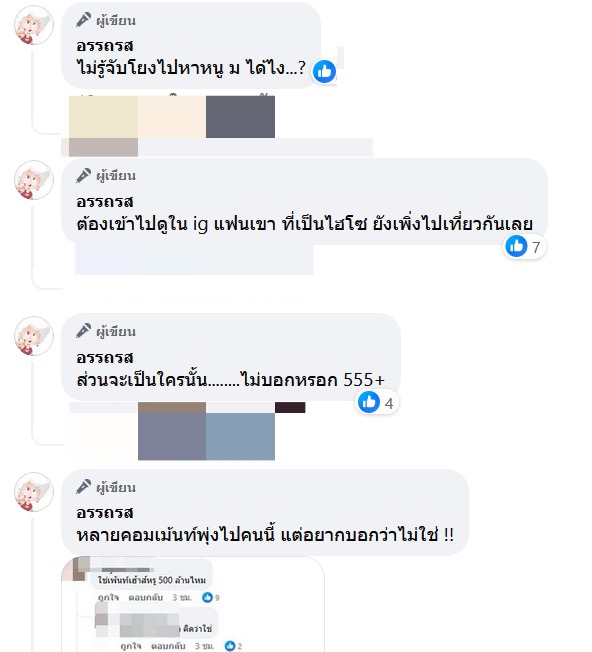This screenshot has height=652, width=592.
Task: Open the profile avatar beside the 555+ comment
Action: (x=34, y=336)
